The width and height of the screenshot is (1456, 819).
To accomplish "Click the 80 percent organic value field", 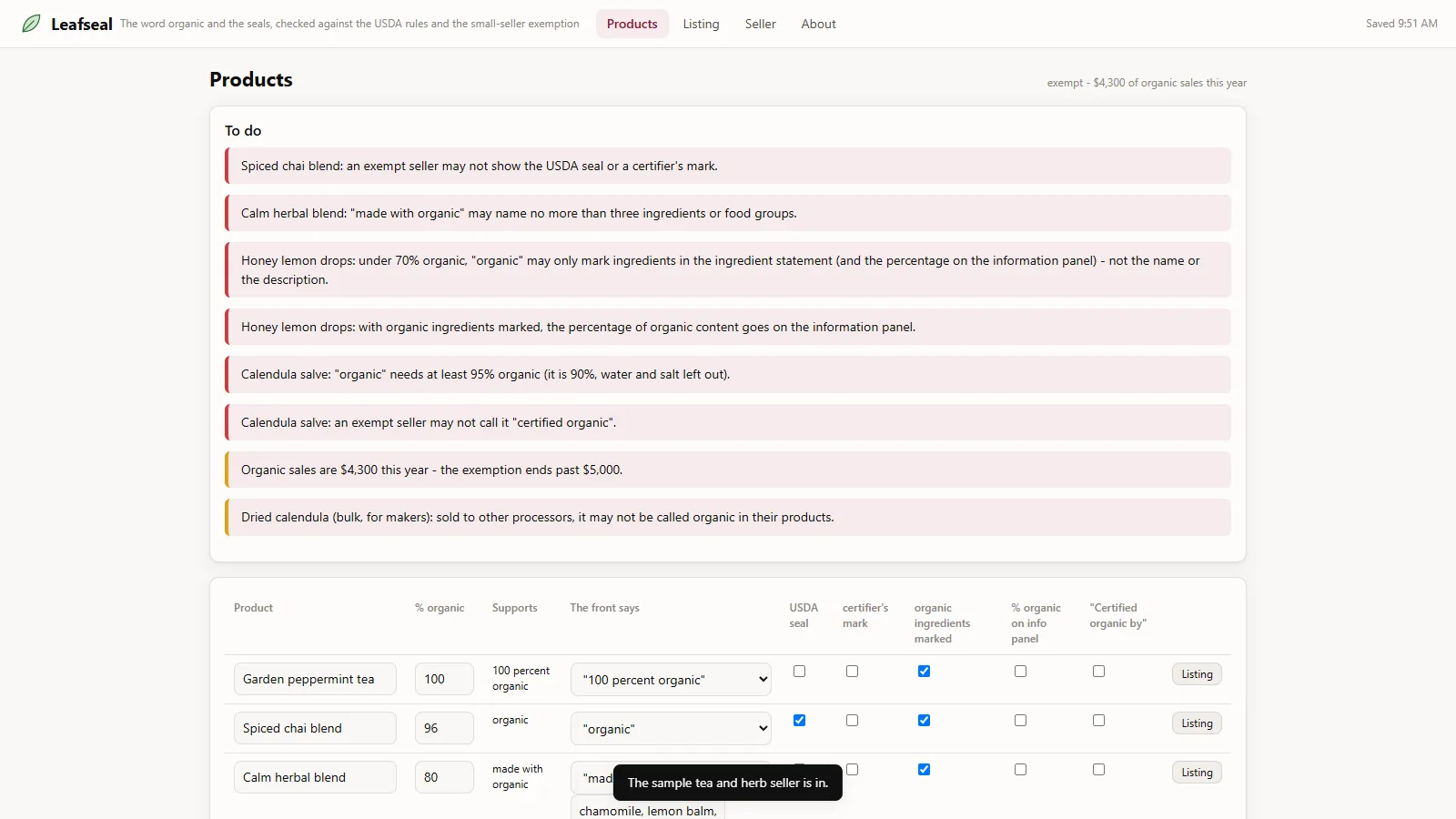I will tap(444, 777).
